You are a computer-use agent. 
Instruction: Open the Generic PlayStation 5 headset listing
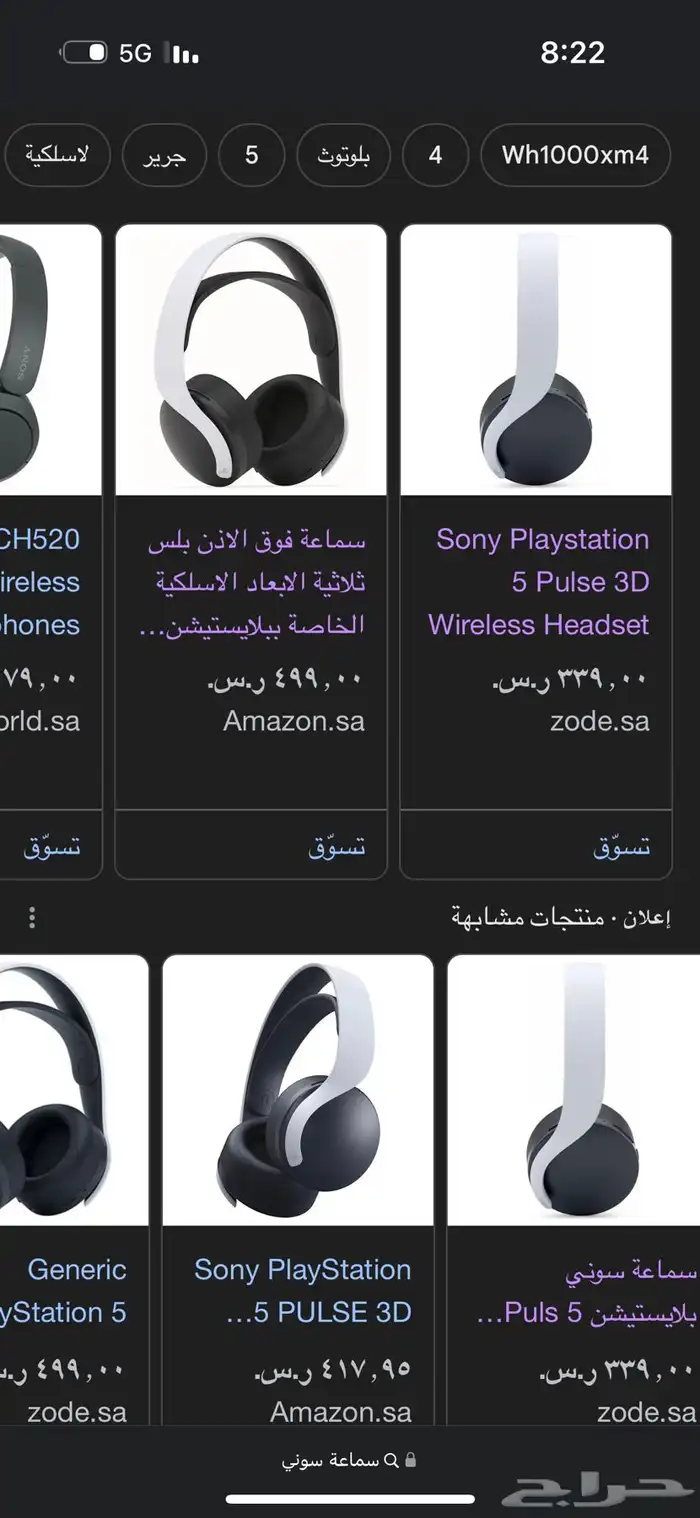click(64, 1290)
